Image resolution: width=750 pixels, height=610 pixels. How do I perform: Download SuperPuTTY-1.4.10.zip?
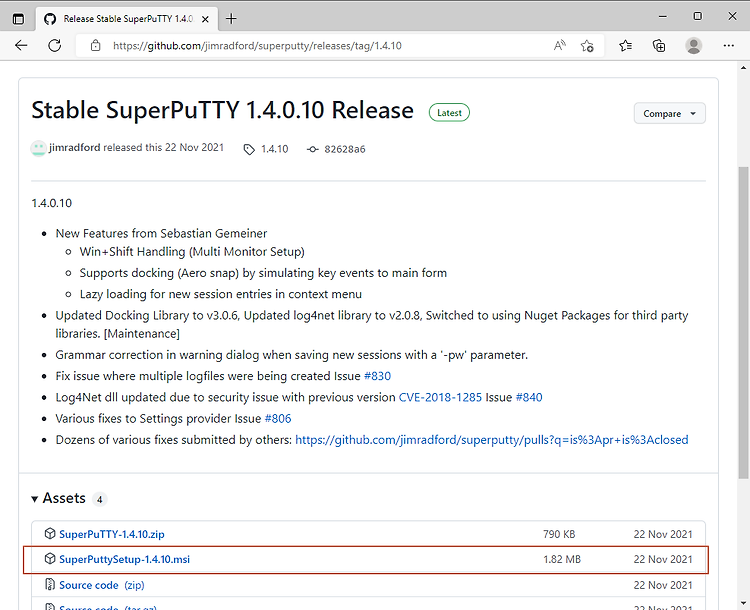[112, 534]
